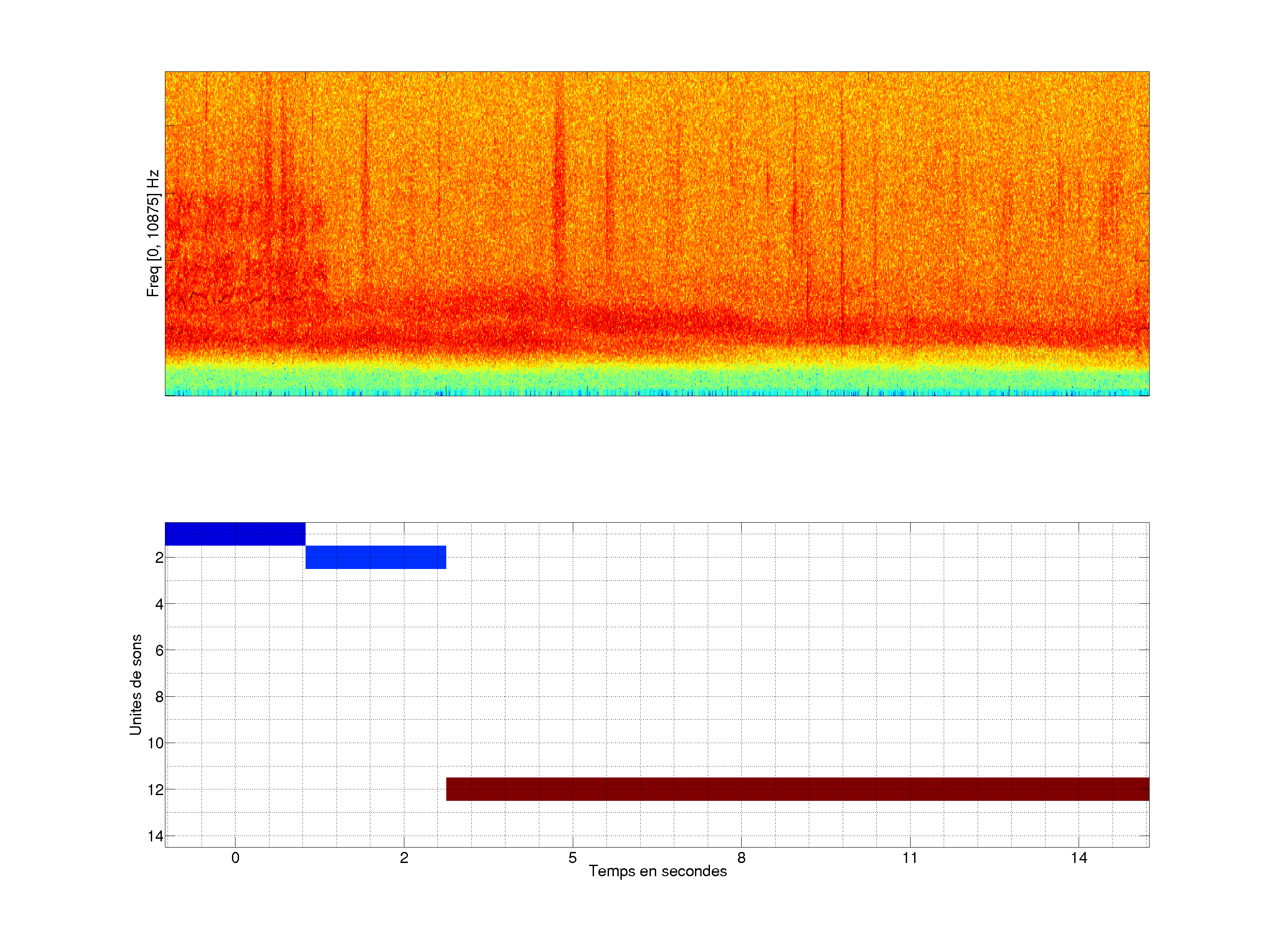Viewport: 1270px width, 952px height.
Task: Click the 'Temps en secondes' axis label
Action: pos(657,871)
